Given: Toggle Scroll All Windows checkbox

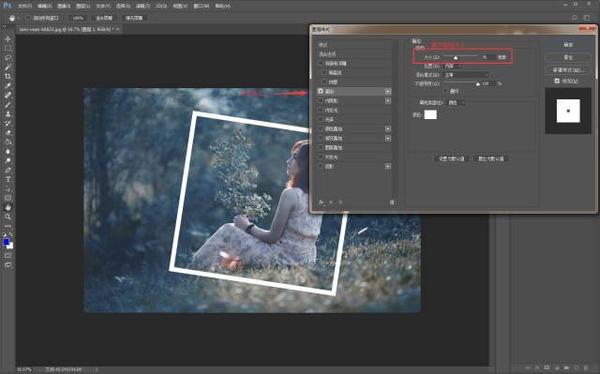Looking at the screenshot, I should click(x=28, y=18).
